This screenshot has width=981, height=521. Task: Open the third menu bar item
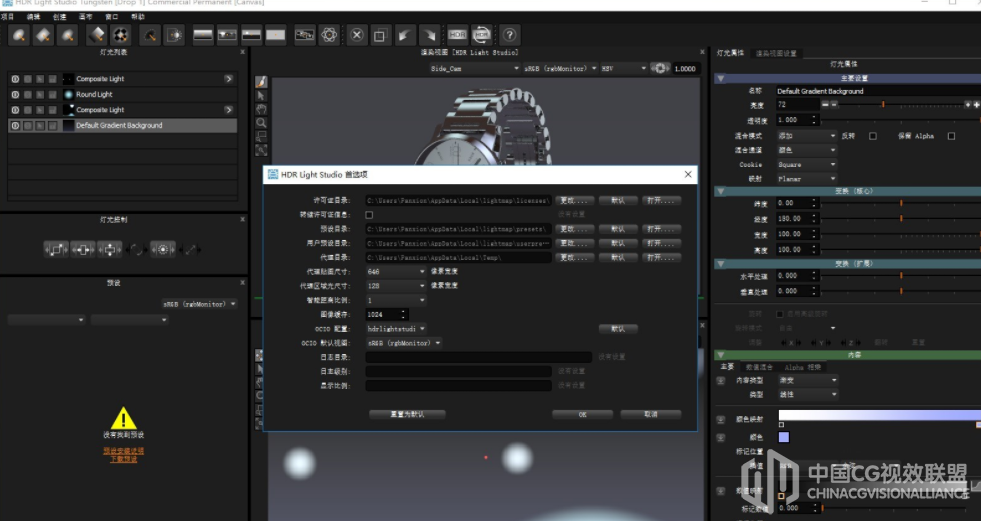[59, 17]
